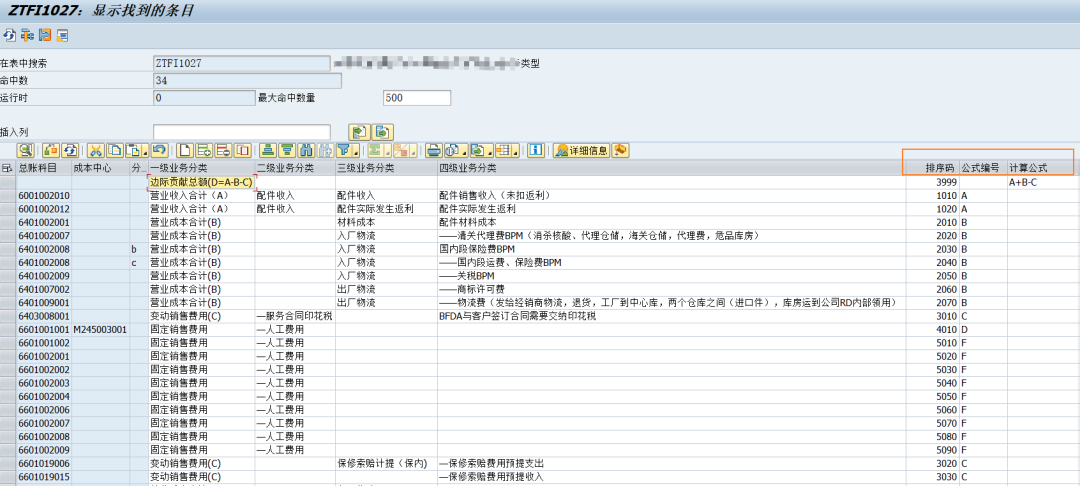Select the row selector for account 6001002010

coord(8,196)
